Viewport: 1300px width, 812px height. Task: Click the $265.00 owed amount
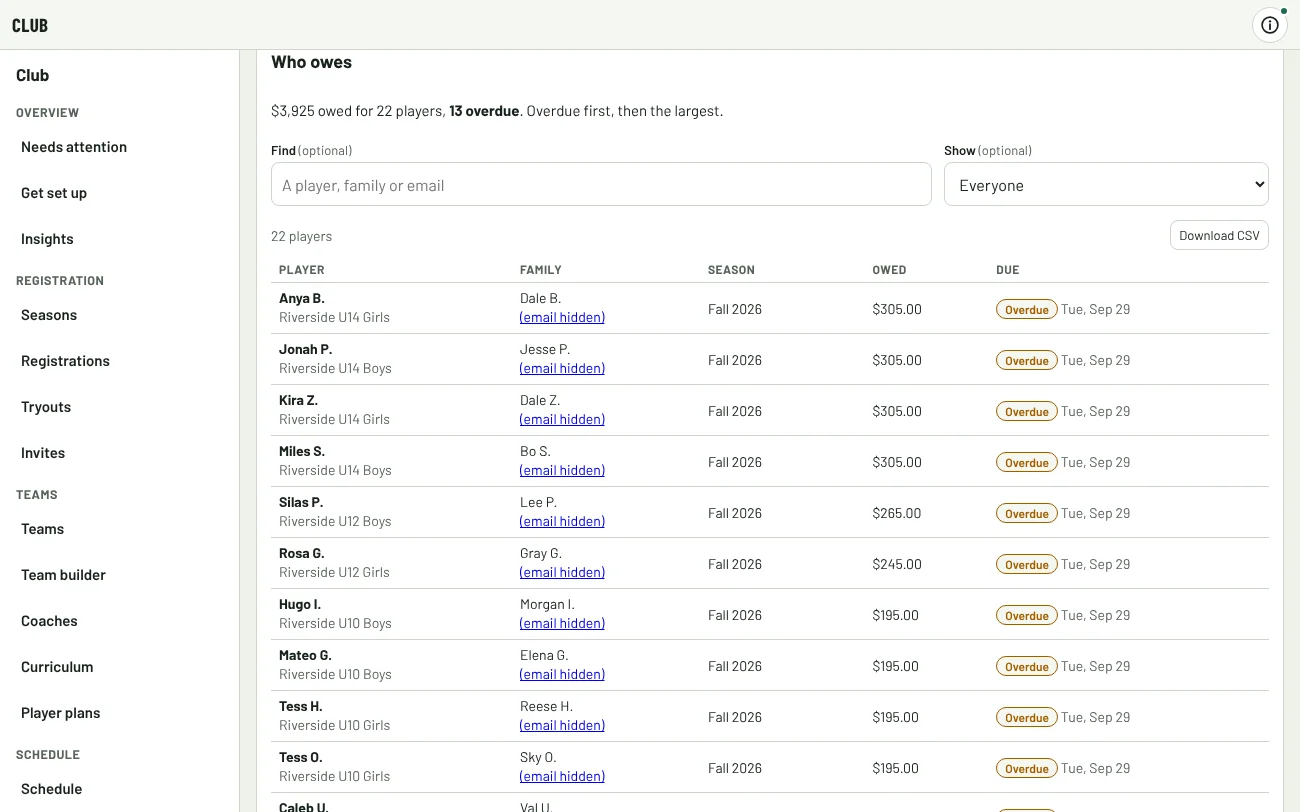897,513
